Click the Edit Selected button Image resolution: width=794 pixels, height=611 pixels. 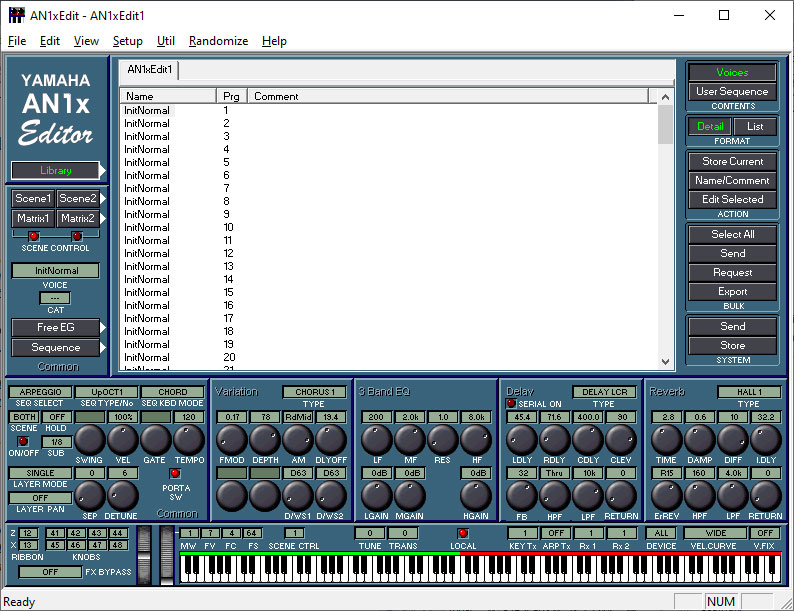(x=732, y=199)
